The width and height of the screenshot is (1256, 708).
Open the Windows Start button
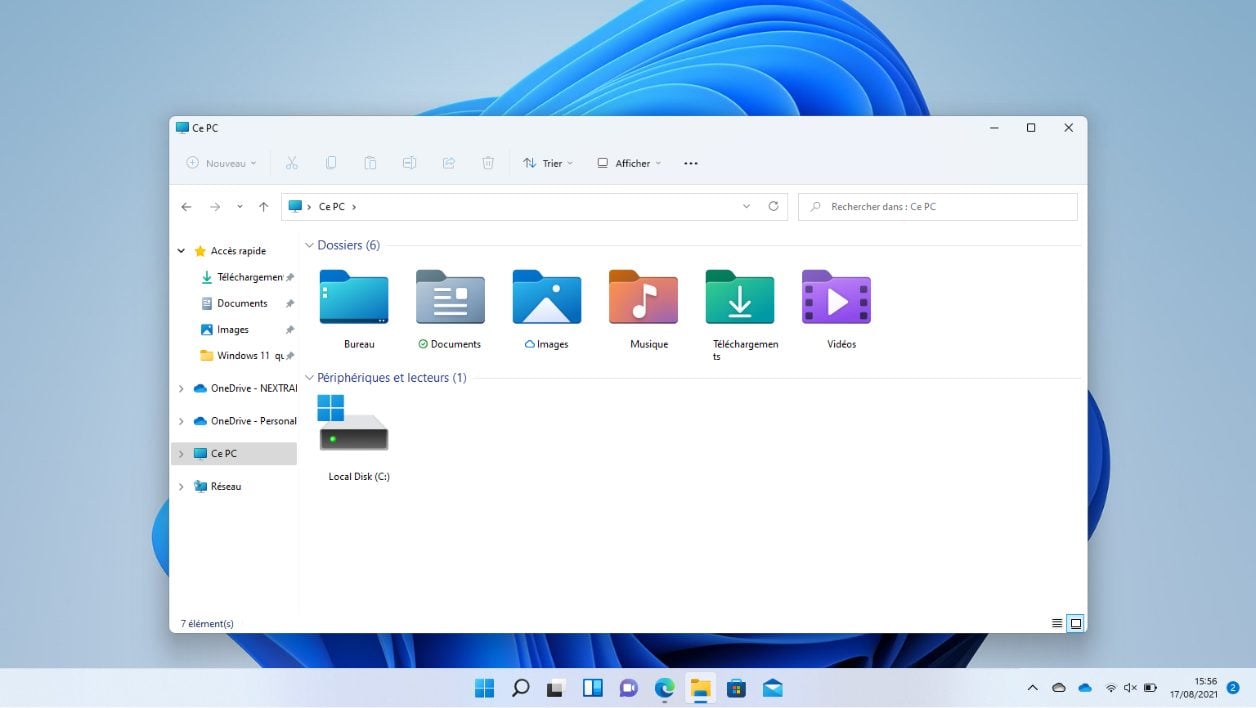point(484,688)
